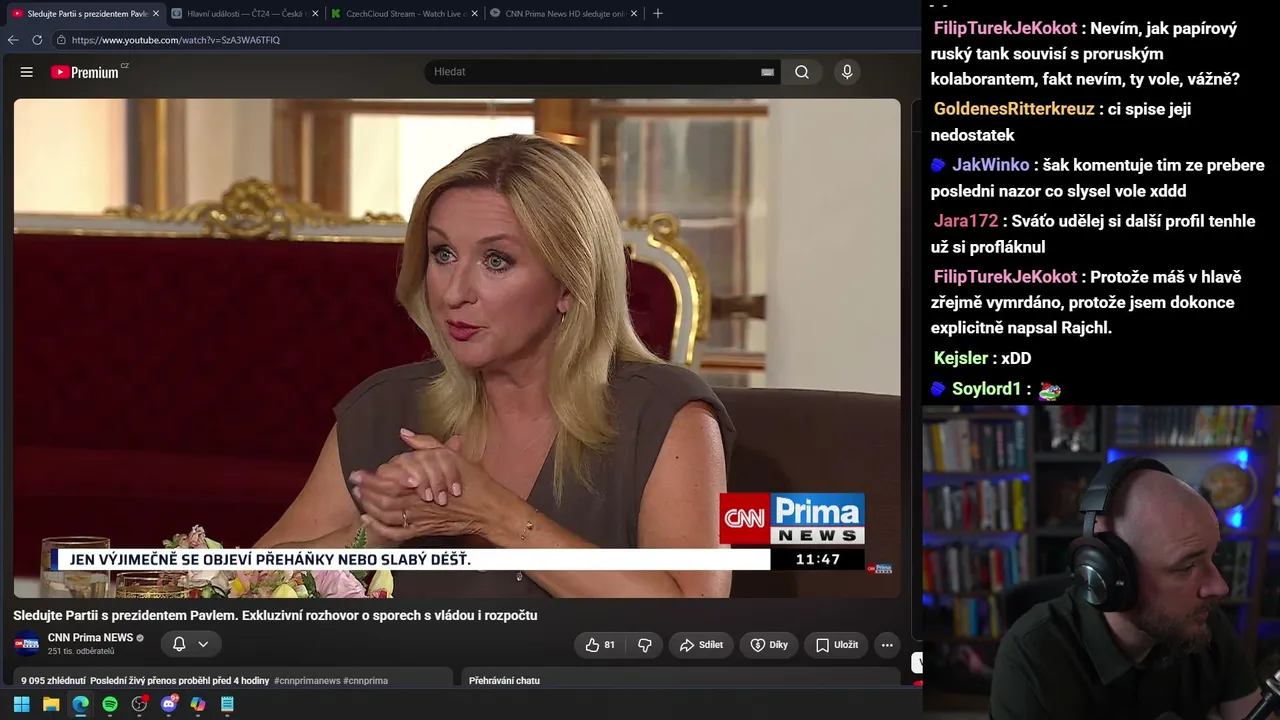Start voice search with microphone icon
The width and height of the screenshot is (1280, 720).
pos(847,72)
